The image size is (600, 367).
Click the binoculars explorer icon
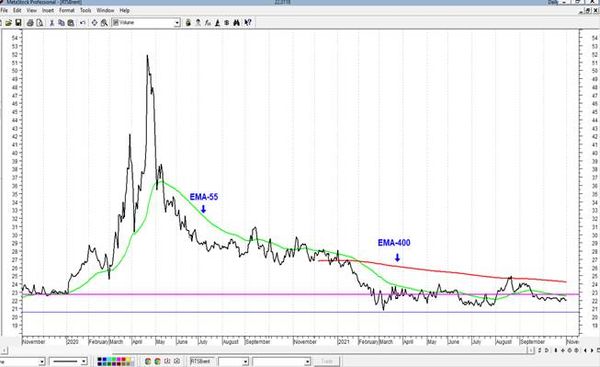pyautogui.click(x=236, y=23)
